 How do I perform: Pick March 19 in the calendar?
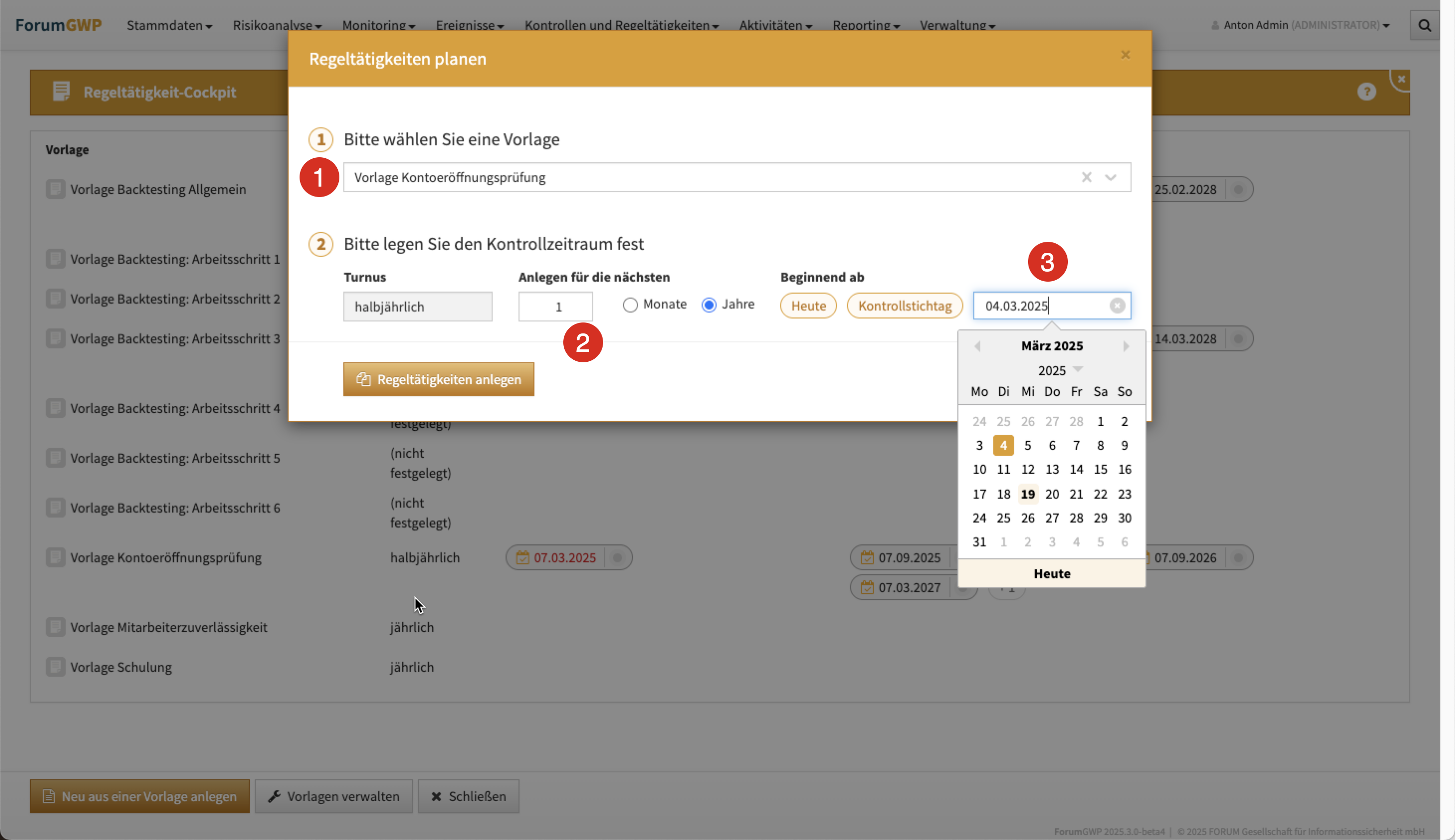[1028, 494]
